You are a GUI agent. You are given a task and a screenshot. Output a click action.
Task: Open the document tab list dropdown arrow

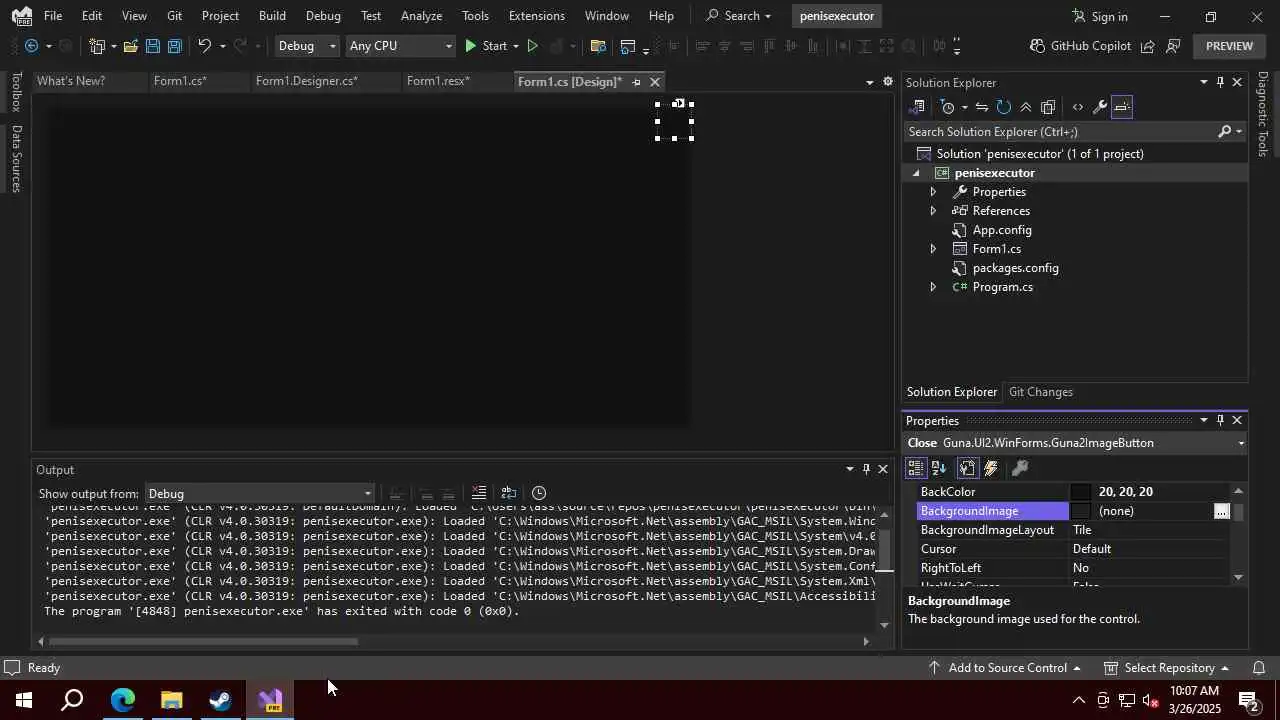coord(869,82)
